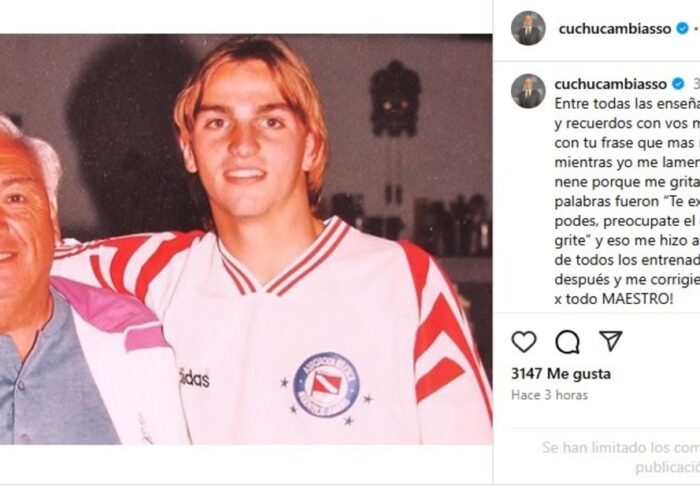Open the posted photo of two men

(x=246, y=239)
